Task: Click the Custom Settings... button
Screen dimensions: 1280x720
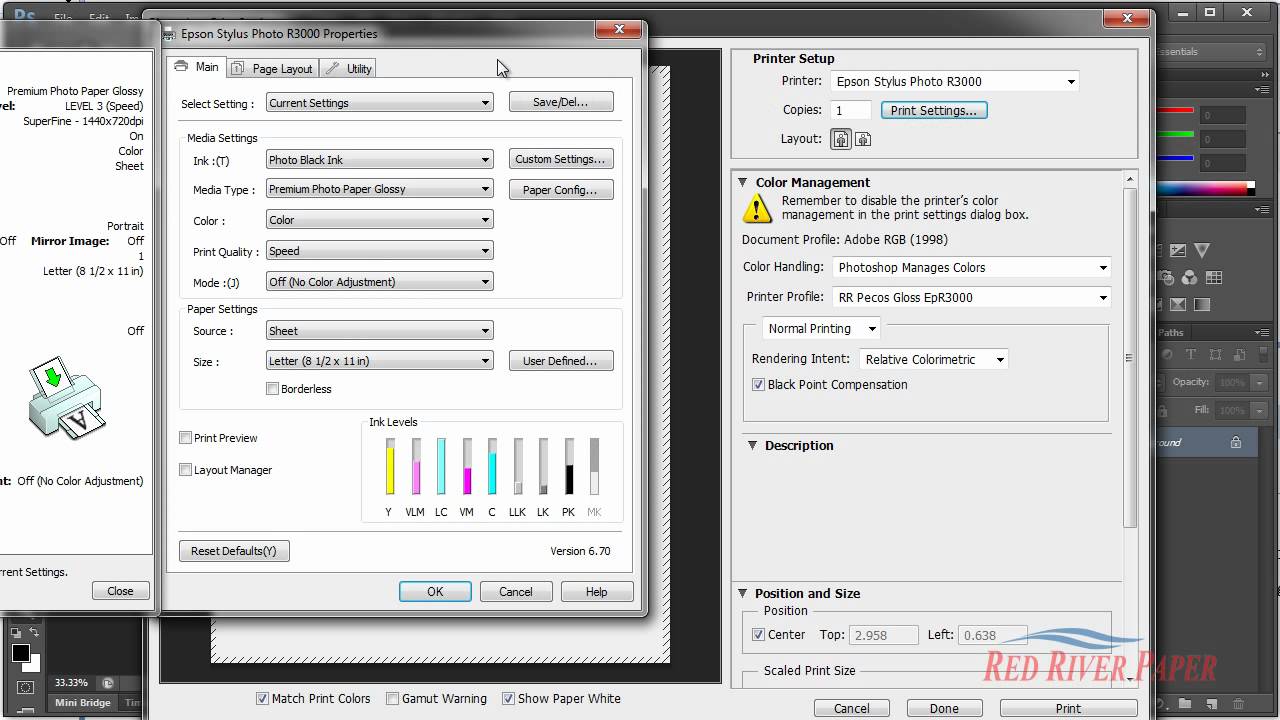Action: 561,159
